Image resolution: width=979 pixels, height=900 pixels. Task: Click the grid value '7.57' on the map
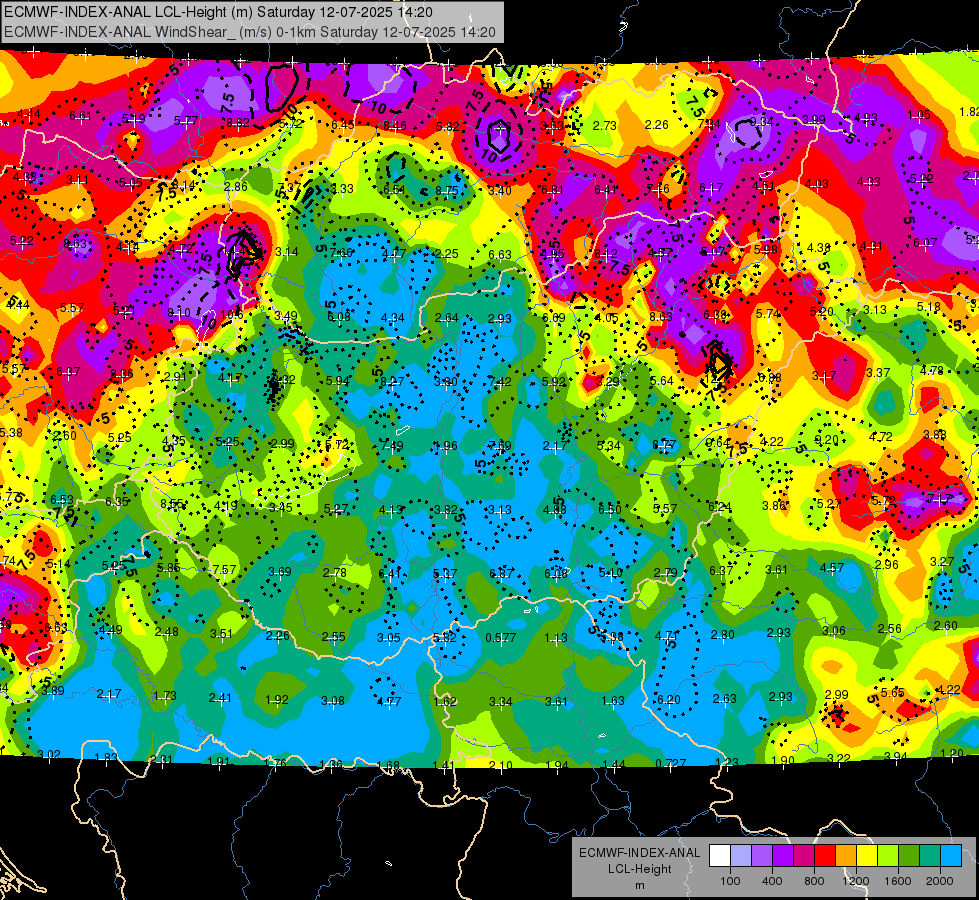tap(225, 570)
